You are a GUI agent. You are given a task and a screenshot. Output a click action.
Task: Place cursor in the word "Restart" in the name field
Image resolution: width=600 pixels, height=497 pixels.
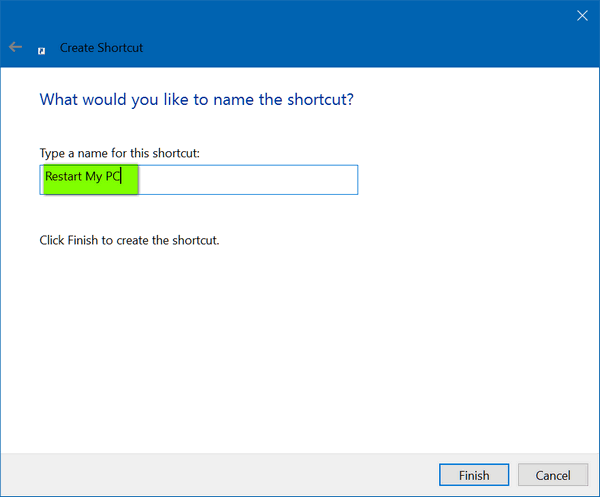click(63, 176)
